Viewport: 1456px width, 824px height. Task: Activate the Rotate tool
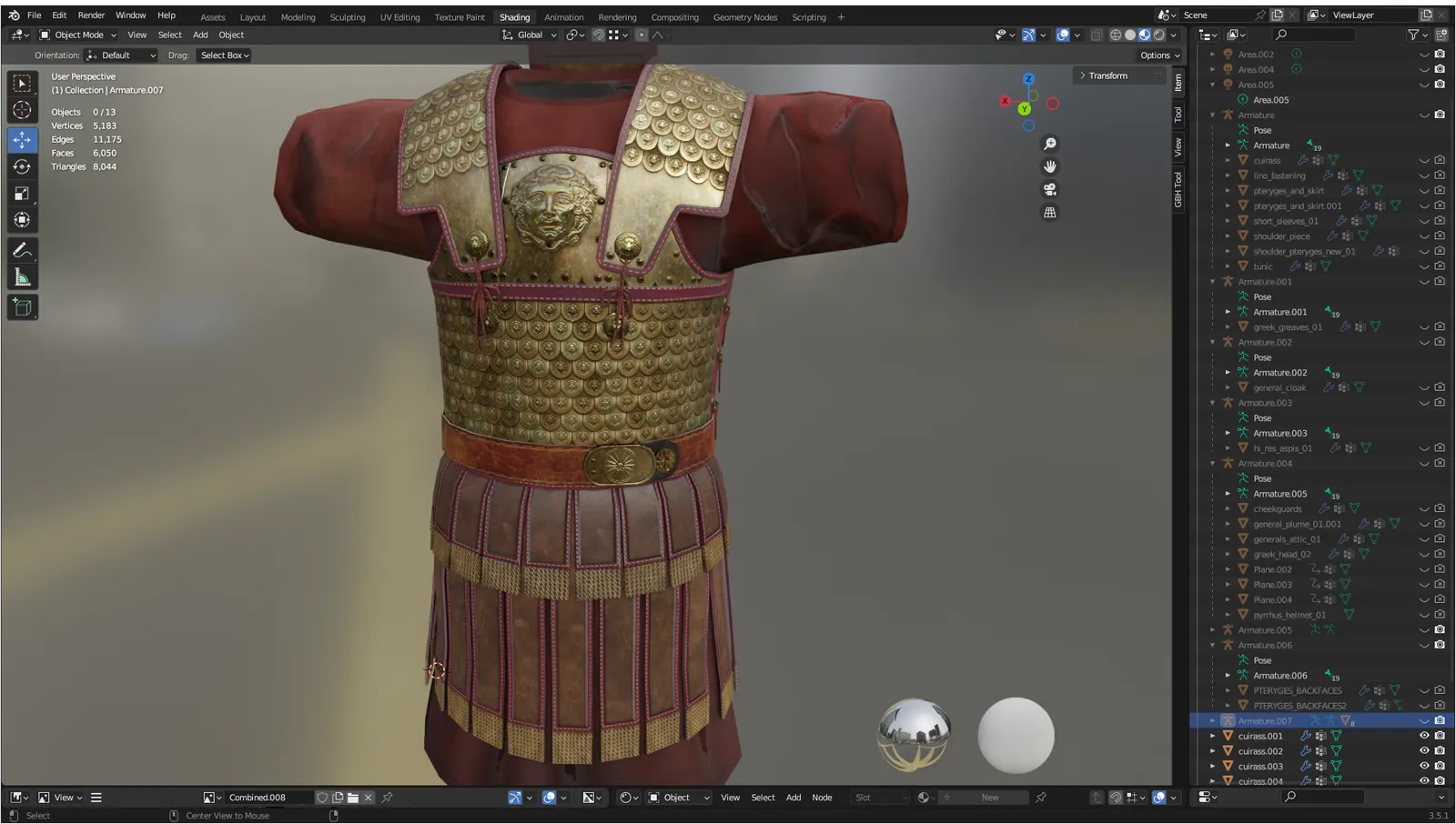(x=22, y=166)
